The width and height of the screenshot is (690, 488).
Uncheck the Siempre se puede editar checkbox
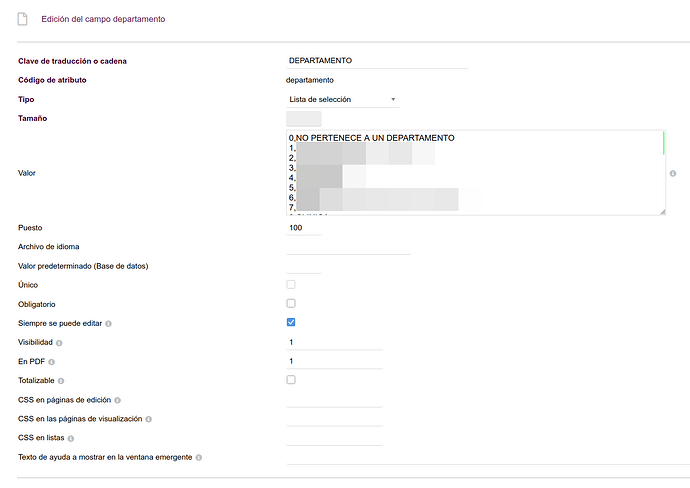291,323
